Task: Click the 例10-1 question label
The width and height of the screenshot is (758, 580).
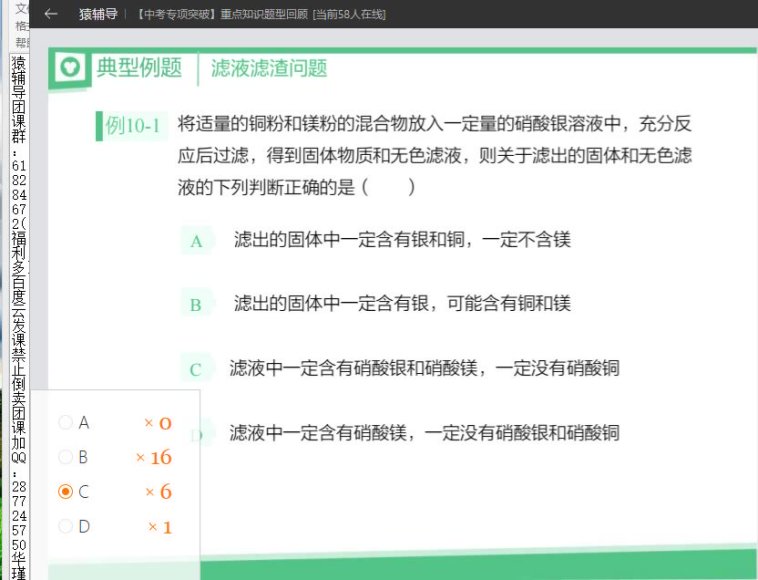Action: pyautogui.click(x=131, y=126)
